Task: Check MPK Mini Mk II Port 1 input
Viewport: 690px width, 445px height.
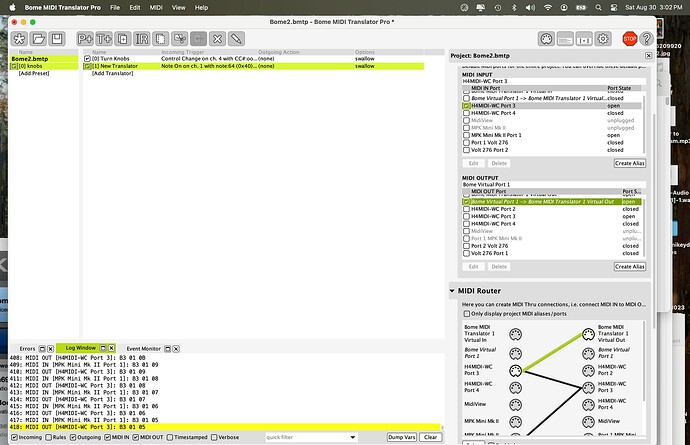Action: coord(466,135)
